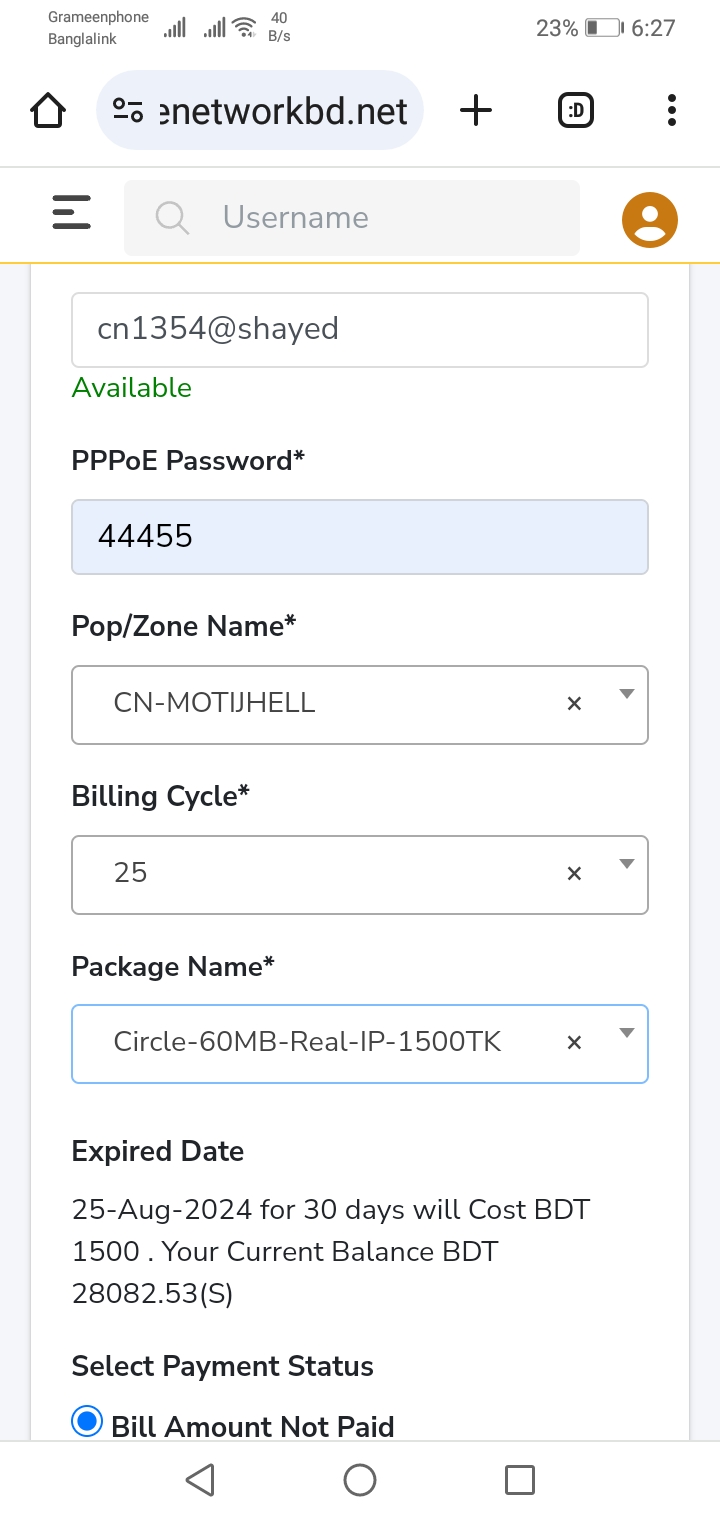Tap the Android back navigation button

pyautogui.click(x=200, y=1480)
